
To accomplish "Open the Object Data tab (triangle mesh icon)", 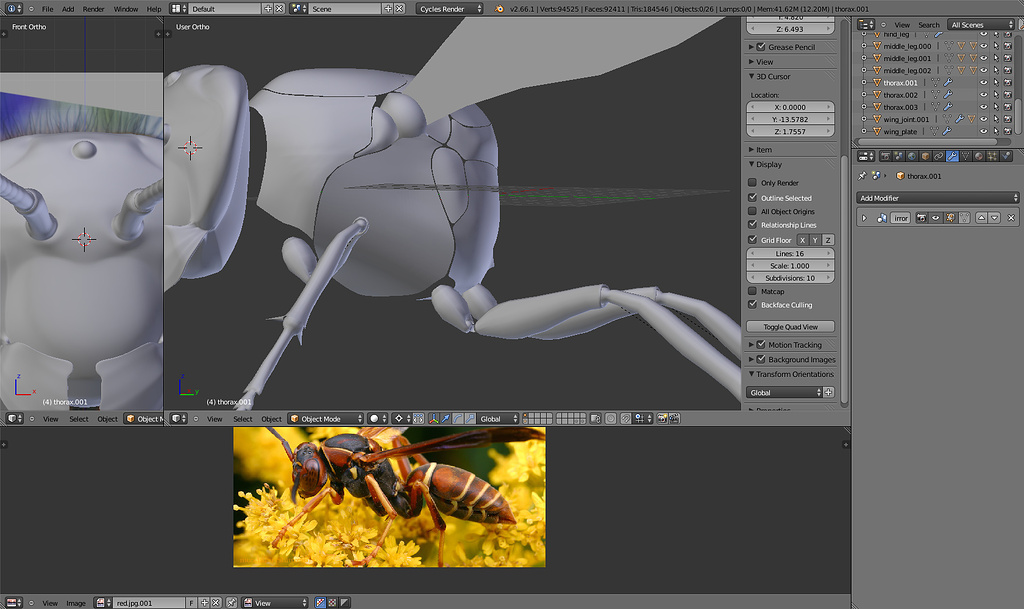I will point(965,156).
